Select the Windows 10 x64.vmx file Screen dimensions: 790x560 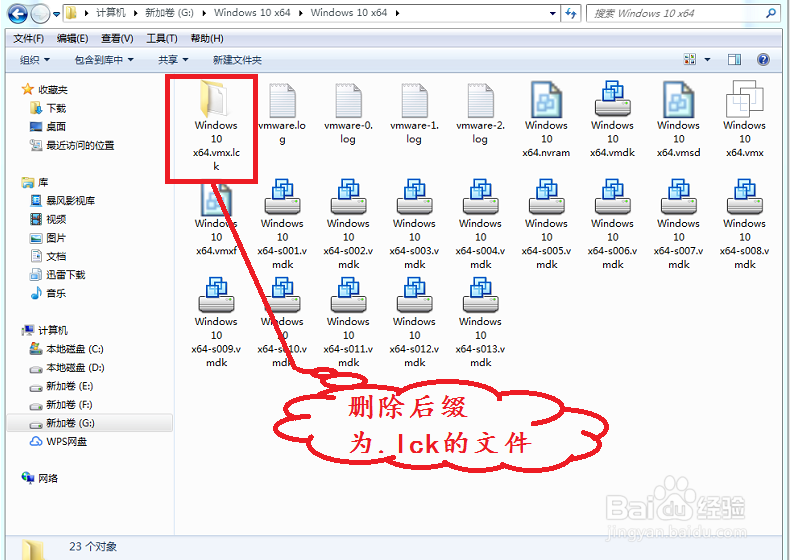click(x=744, y=120)
